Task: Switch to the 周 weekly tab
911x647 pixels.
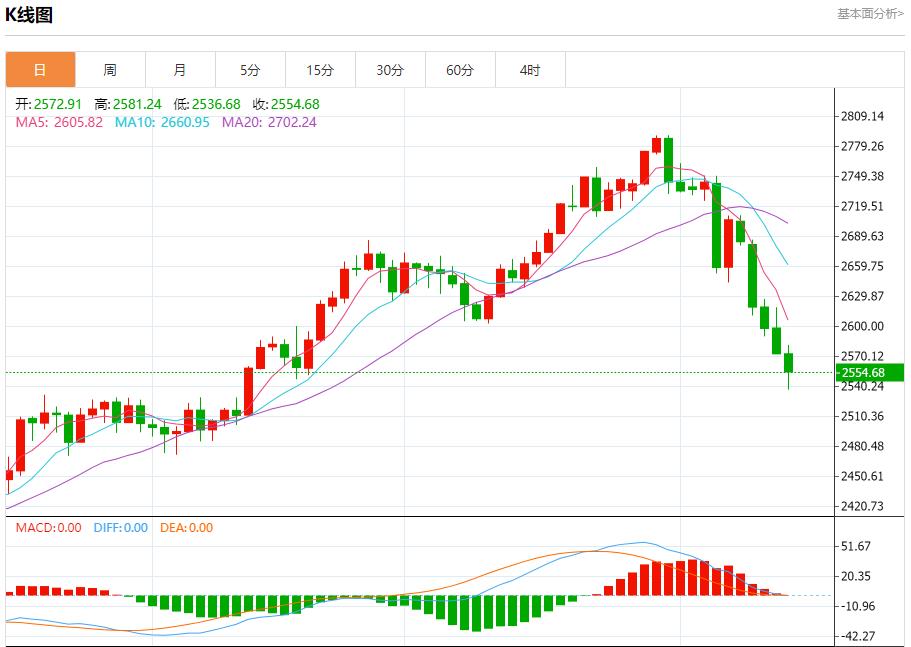Action: click(x=110, y=70)
